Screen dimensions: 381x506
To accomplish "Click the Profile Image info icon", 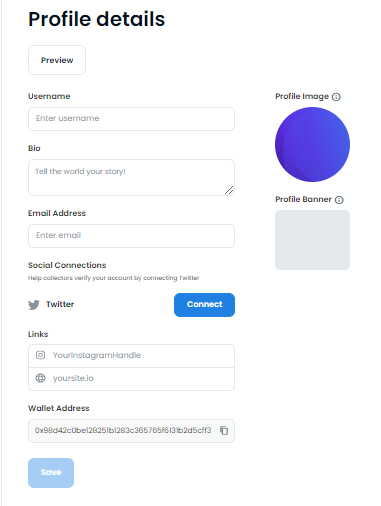I will [x=336, y=97].
